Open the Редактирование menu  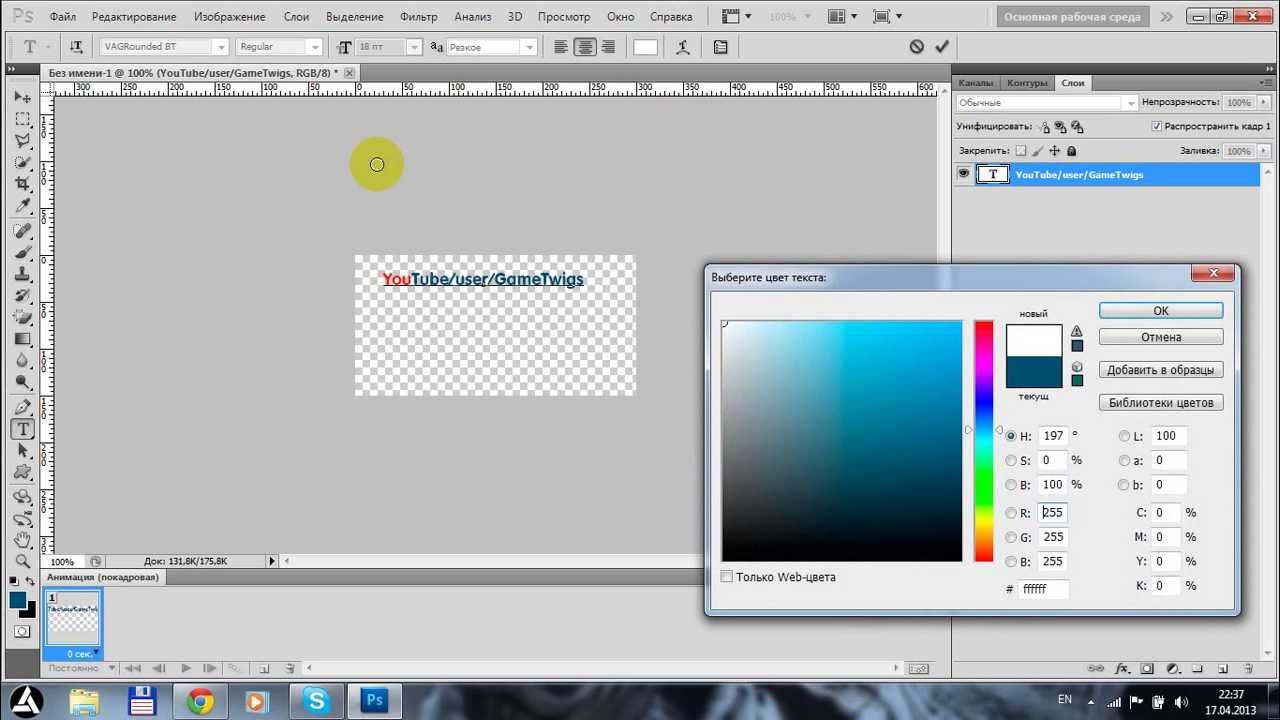tap(134, 17)
